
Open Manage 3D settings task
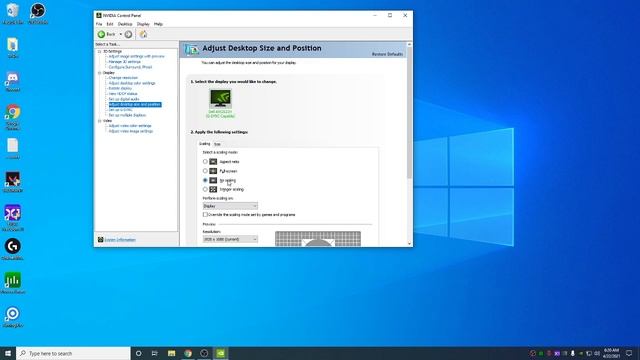point(124,62)
